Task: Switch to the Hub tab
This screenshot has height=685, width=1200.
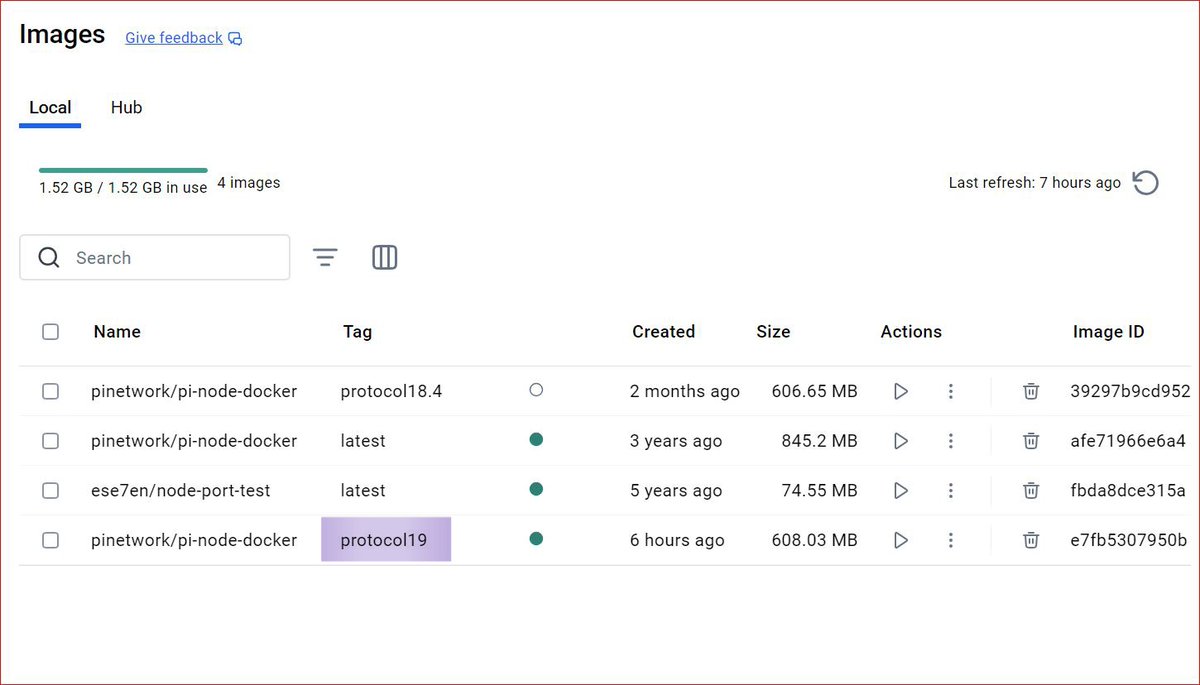Action: [x=126, y=108]
